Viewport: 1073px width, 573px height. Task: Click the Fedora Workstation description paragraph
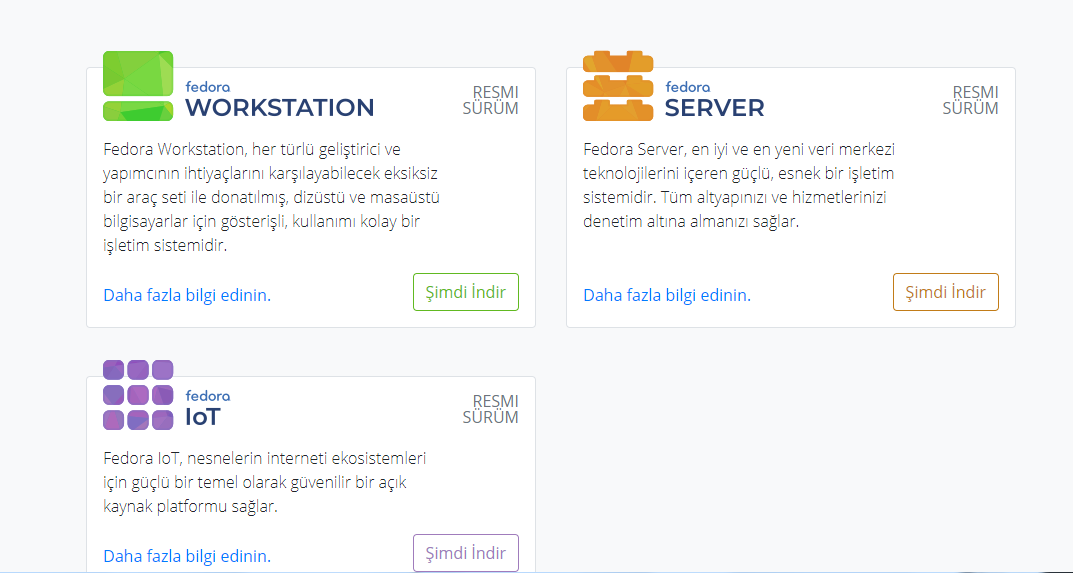click(x=272, y=198)
